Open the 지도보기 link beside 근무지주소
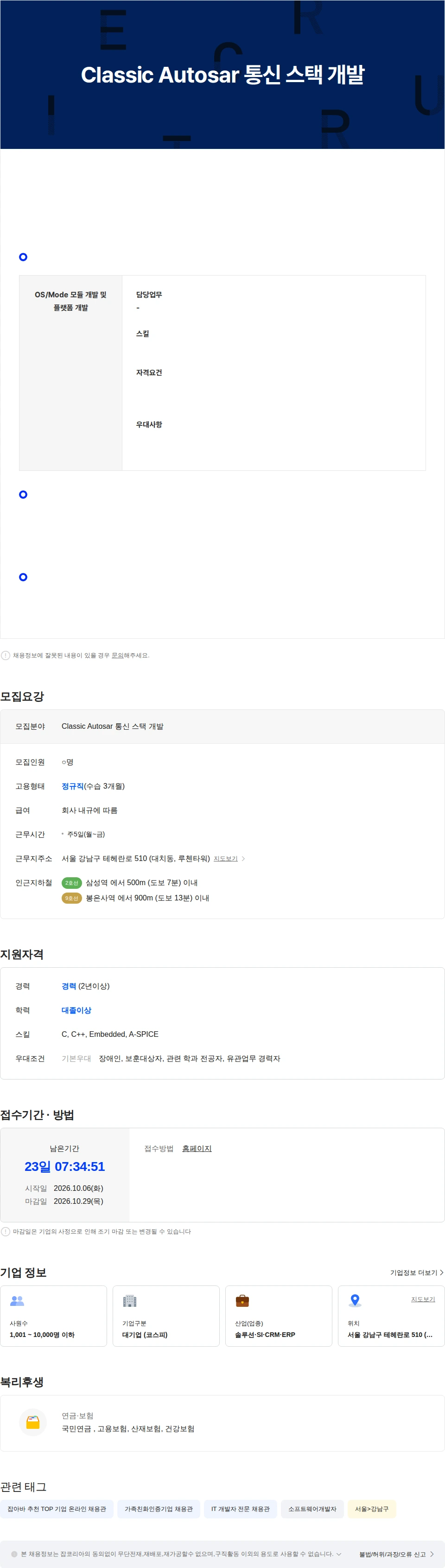 click(x=225, y=858)
